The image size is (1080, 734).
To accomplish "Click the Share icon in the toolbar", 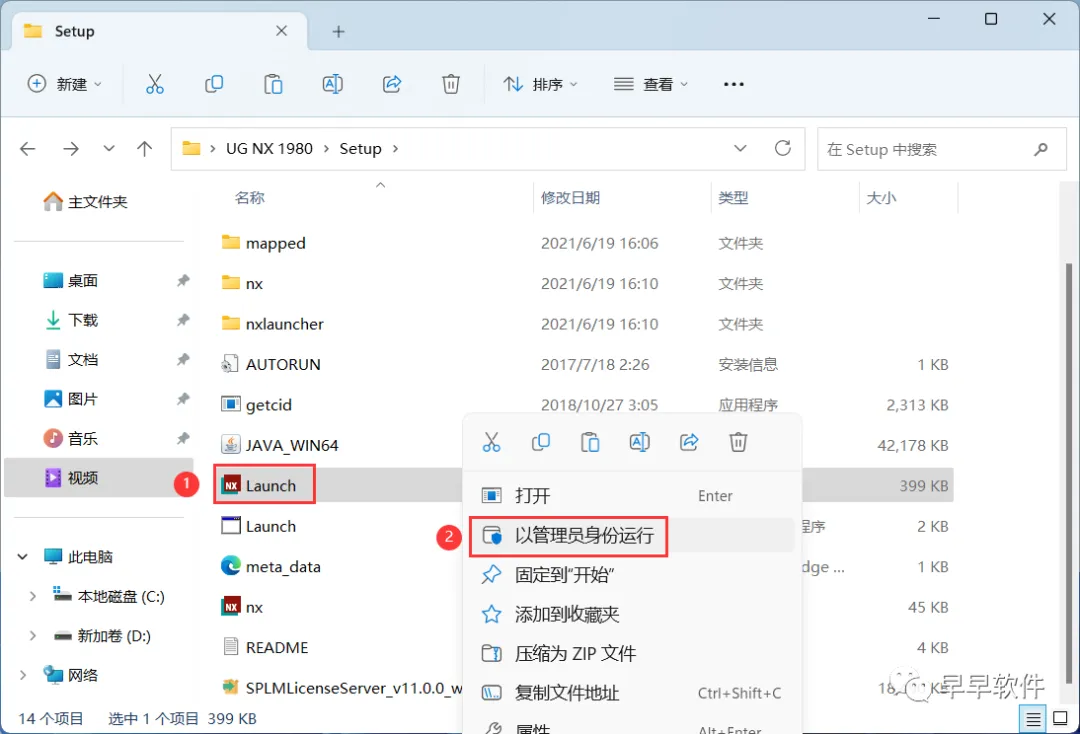I will (392, 84).
